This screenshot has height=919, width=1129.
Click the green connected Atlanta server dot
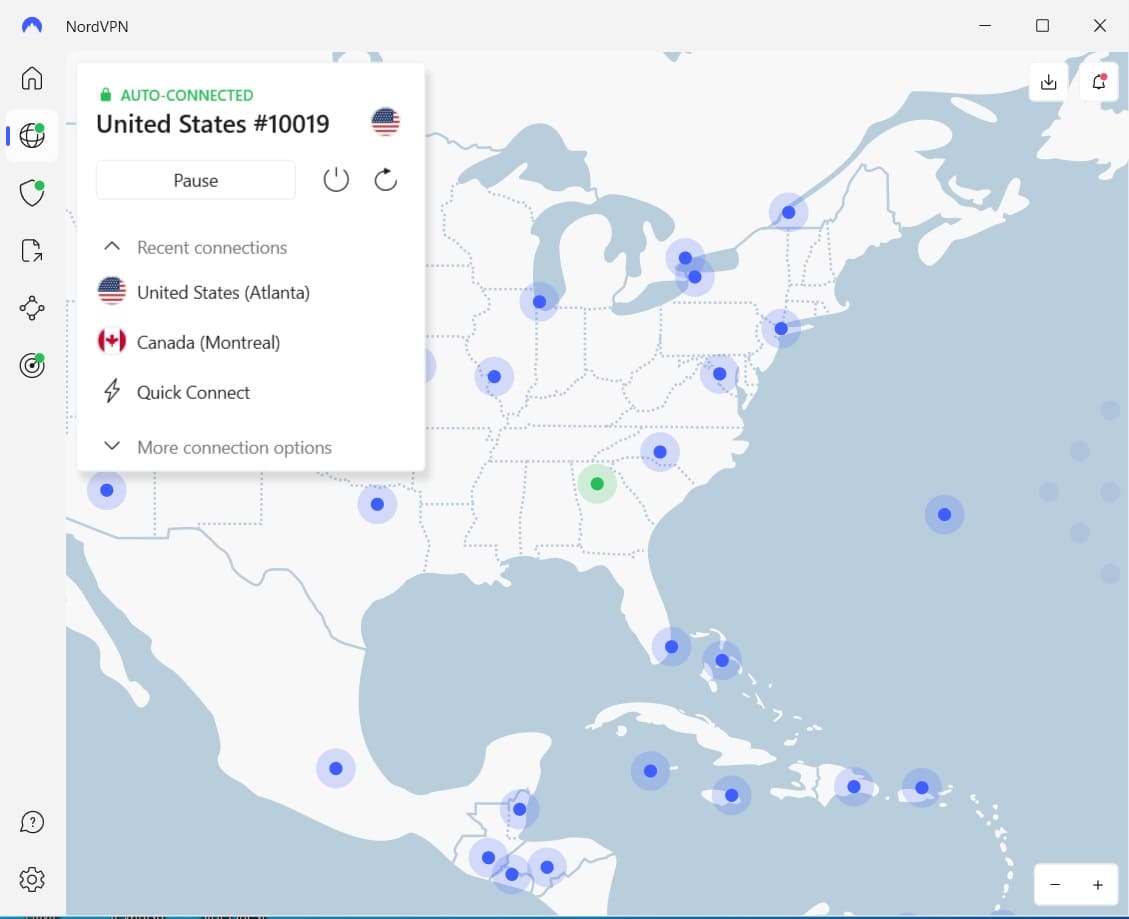pyautogui.click(x=597, y=483)
